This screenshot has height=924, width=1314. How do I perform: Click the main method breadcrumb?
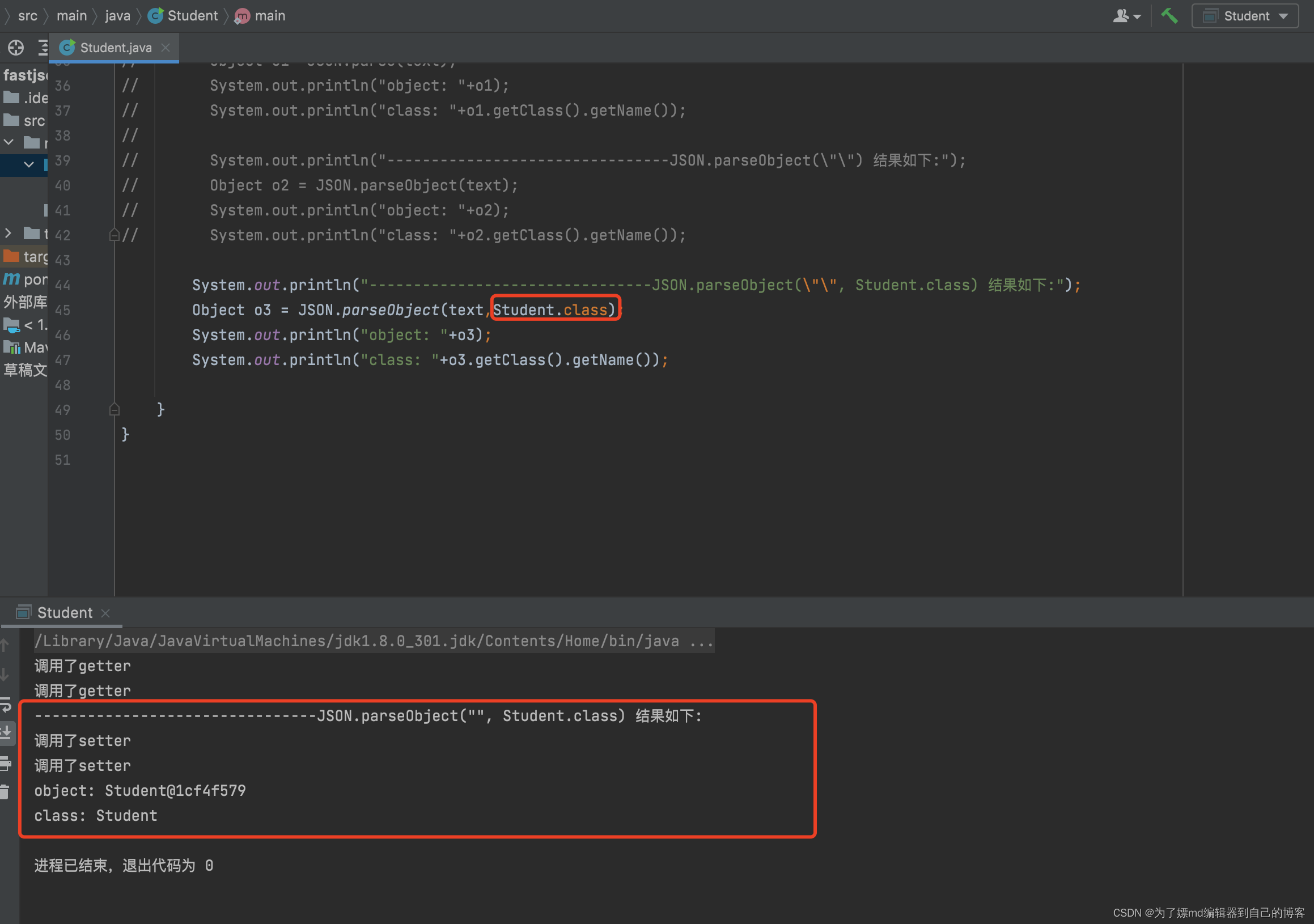270,16
